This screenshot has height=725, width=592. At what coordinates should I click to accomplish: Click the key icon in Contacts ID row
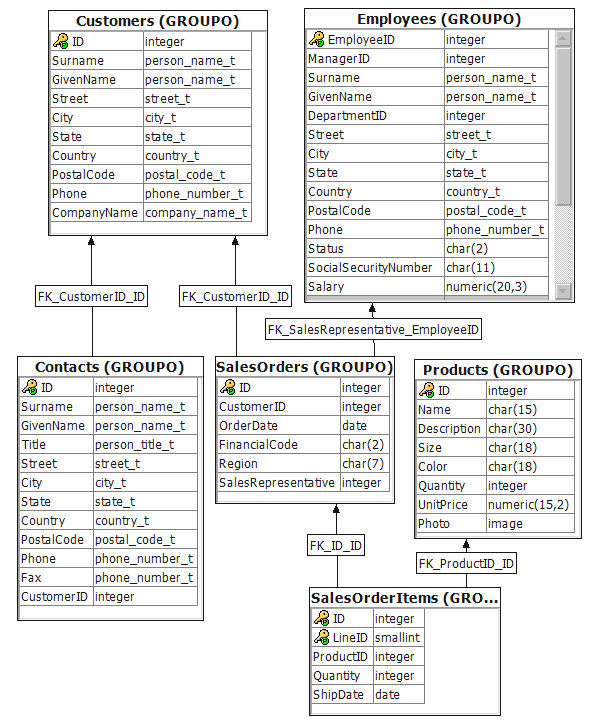click(x=30, y=387)
